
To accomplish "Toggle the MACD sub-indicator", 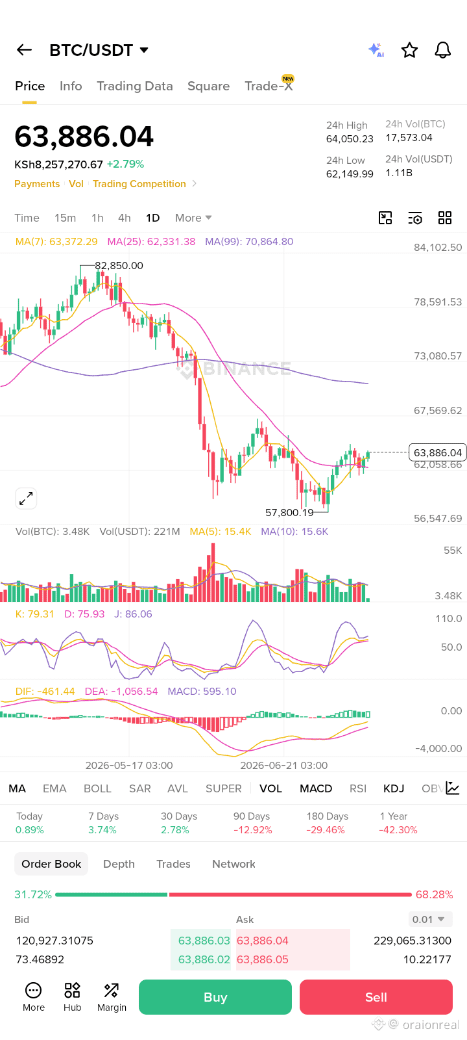I will pos(316,789).
